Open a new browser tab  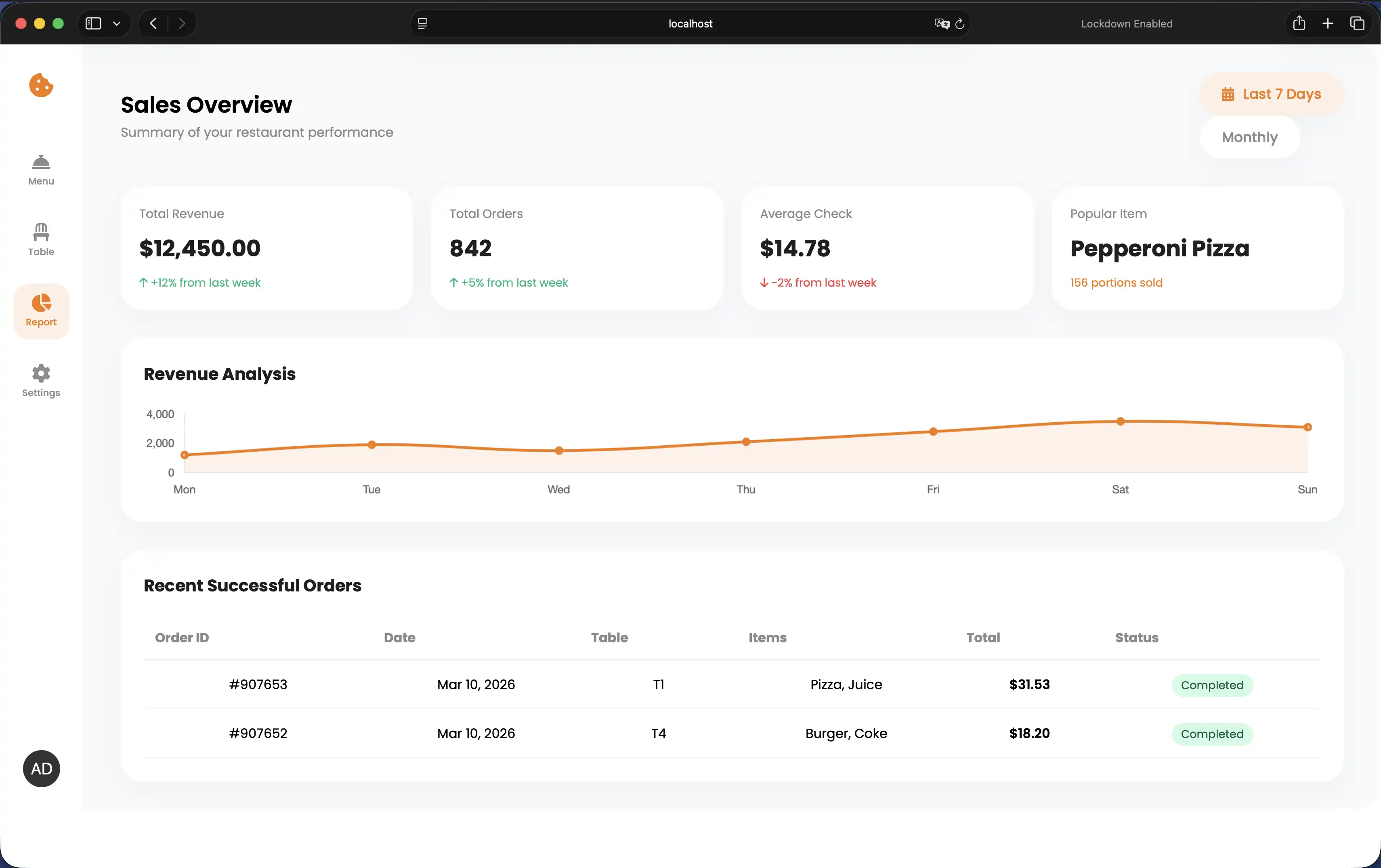point(1327,23)
